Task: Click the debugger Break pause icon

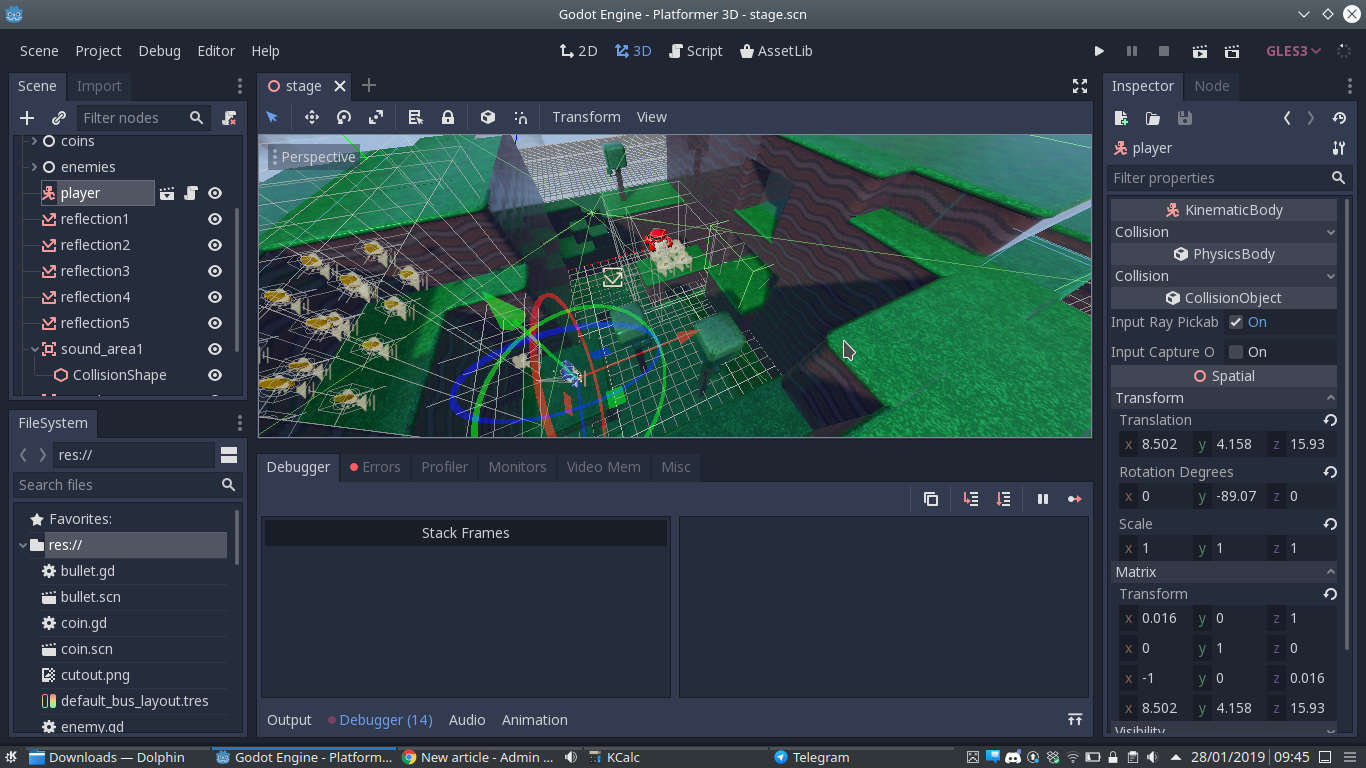Action: [1043, 499]
